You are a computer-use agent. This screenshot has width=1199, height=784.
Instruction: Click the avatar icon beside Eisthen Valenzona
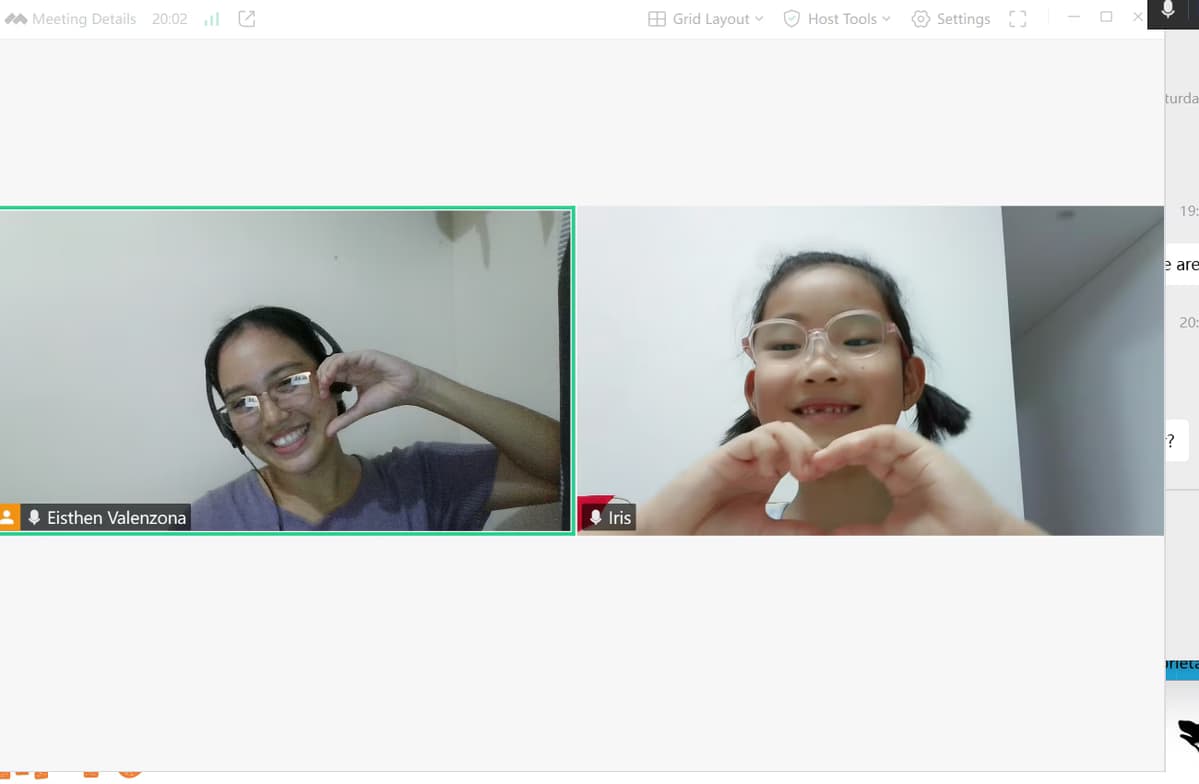point(10,517)
